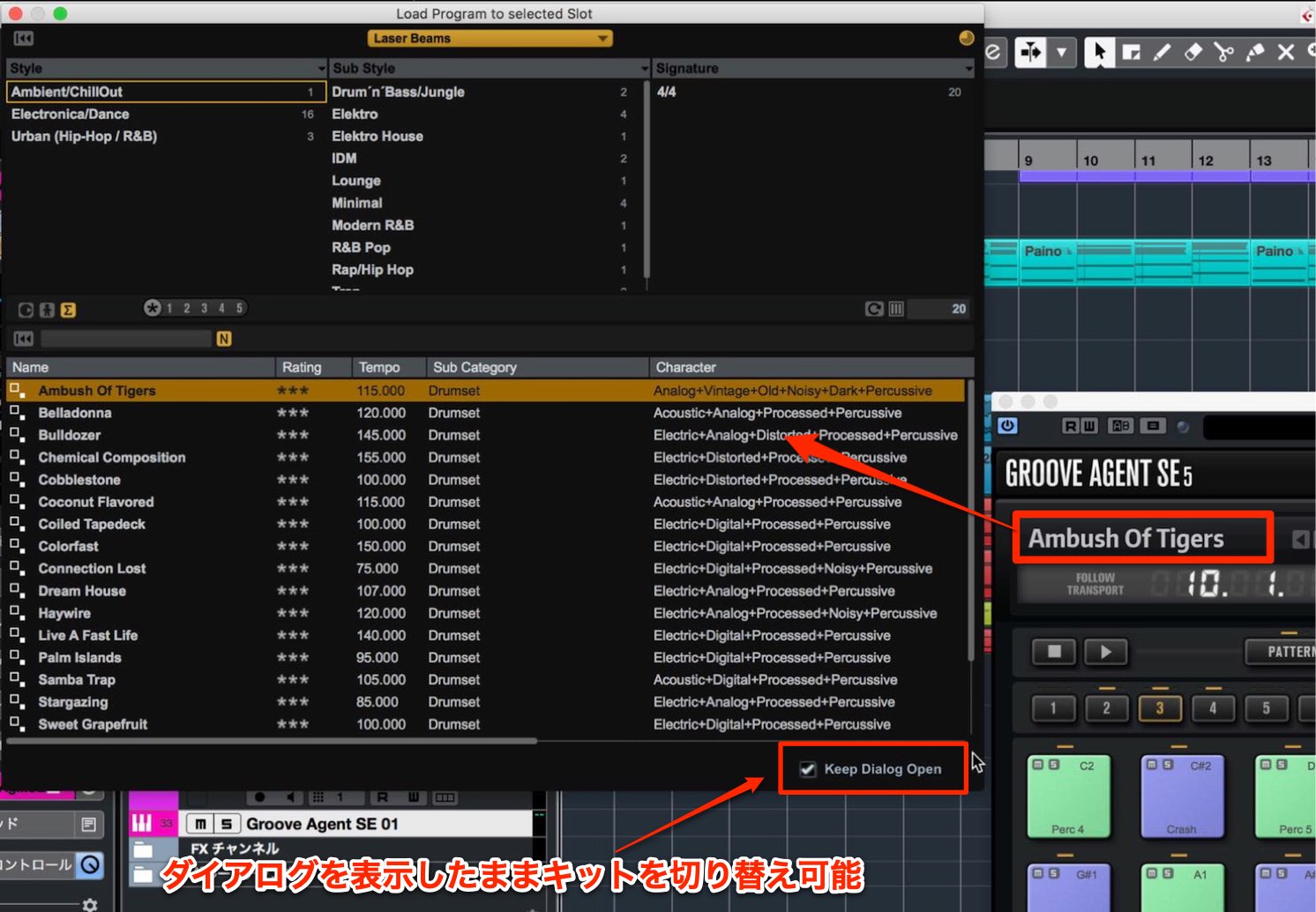This screenshot has height=912, width=1316.
Task: Select the Mute X tool
Action: 1286,52
